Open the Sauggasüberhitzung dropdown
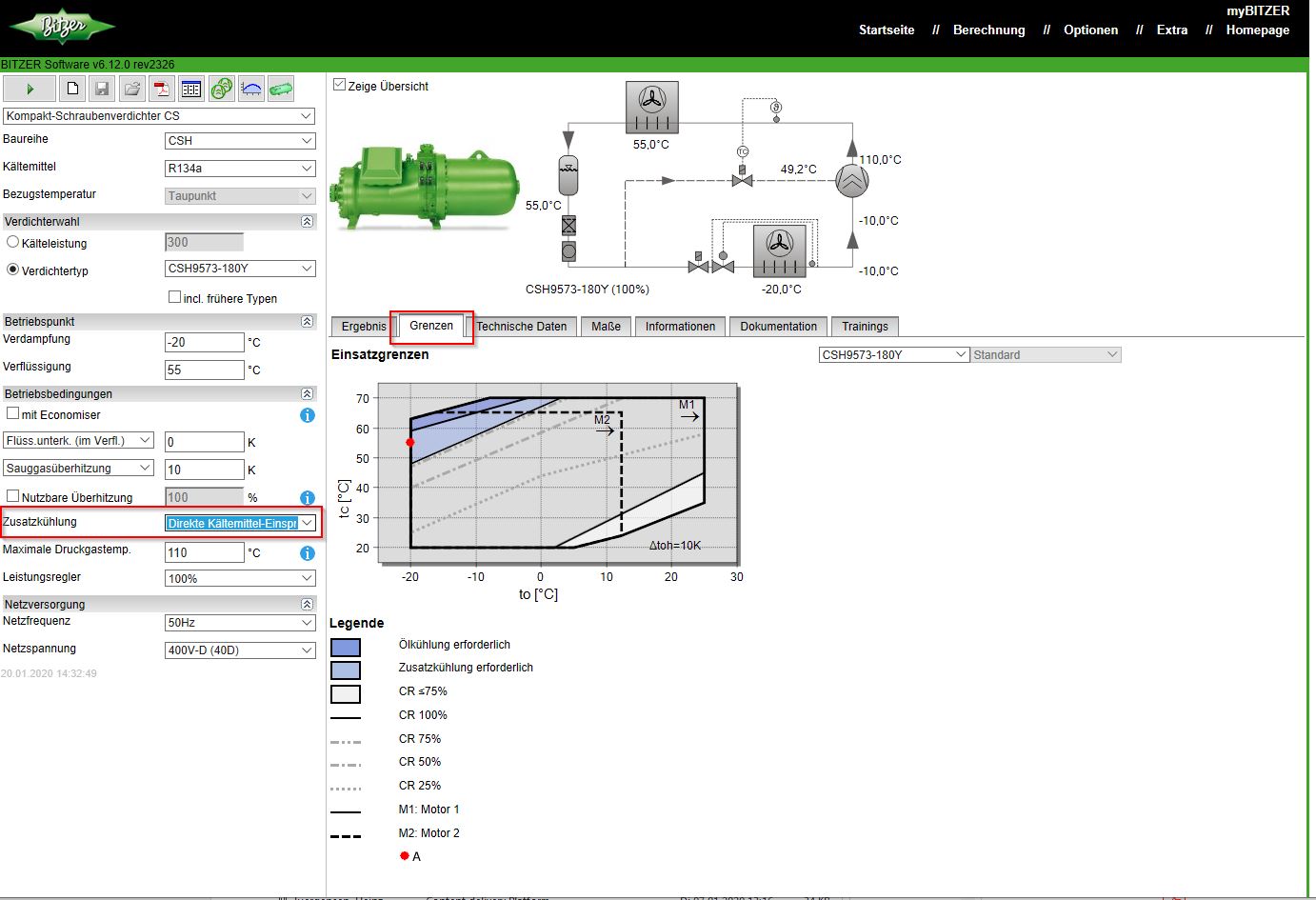The height and width of the screenshot is (900, 1316). click(x=78, y=469)
